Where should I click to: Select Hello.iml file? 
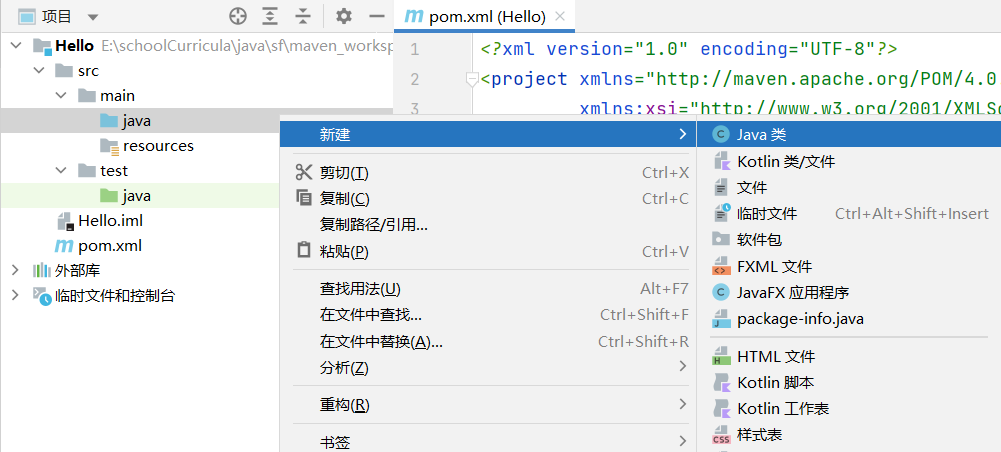coord(110,221)
